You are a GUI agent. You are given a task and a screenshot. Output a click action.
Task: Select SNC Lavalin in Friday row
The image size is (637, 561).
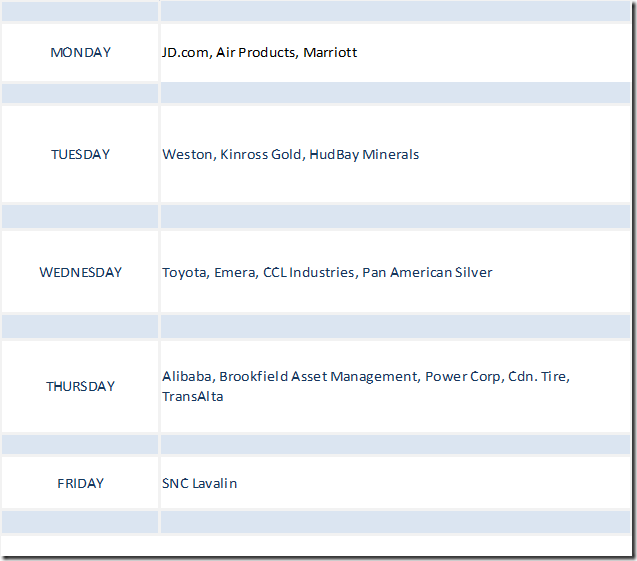pyautogui.click(x=200, y=483)
